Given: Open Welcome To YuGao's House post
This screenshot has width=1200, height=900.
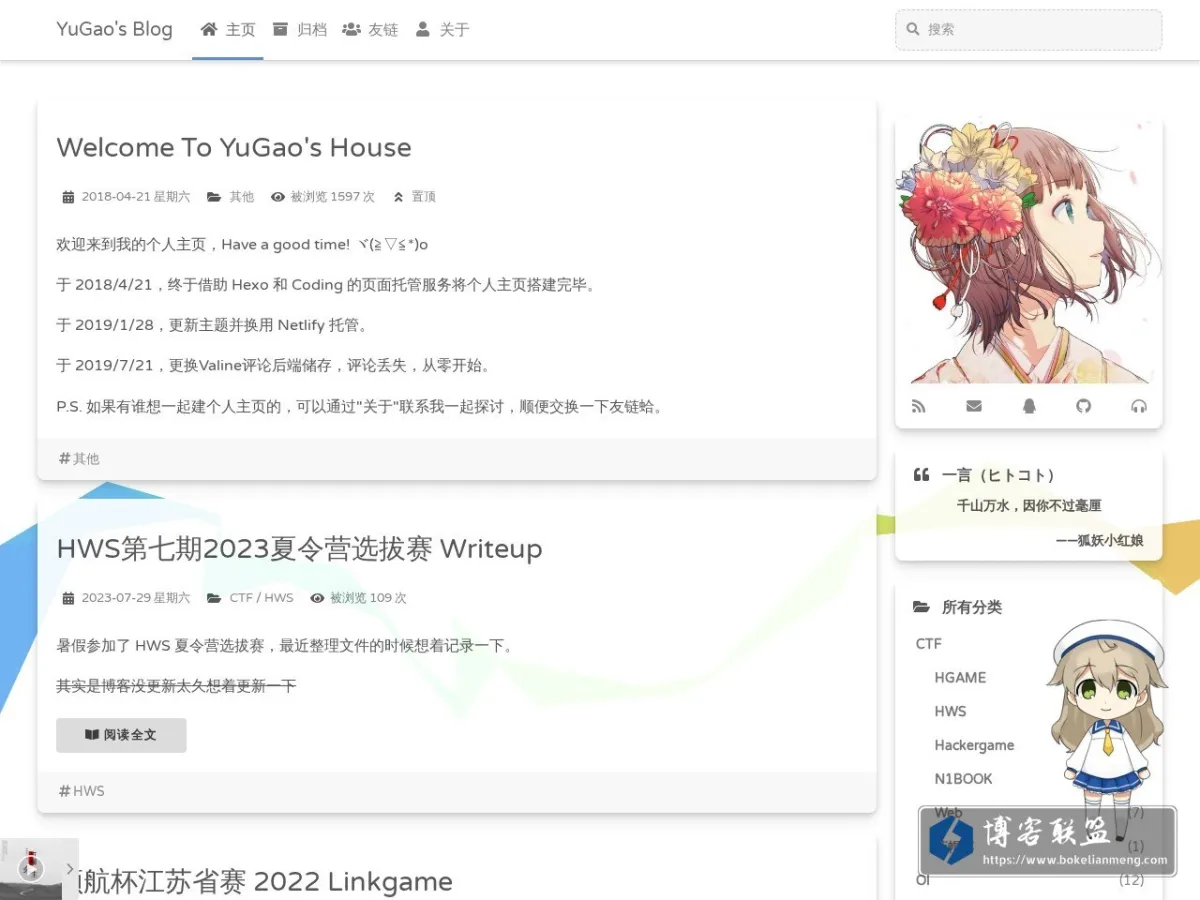Looking at the screenshot, I should click(234, 147).
